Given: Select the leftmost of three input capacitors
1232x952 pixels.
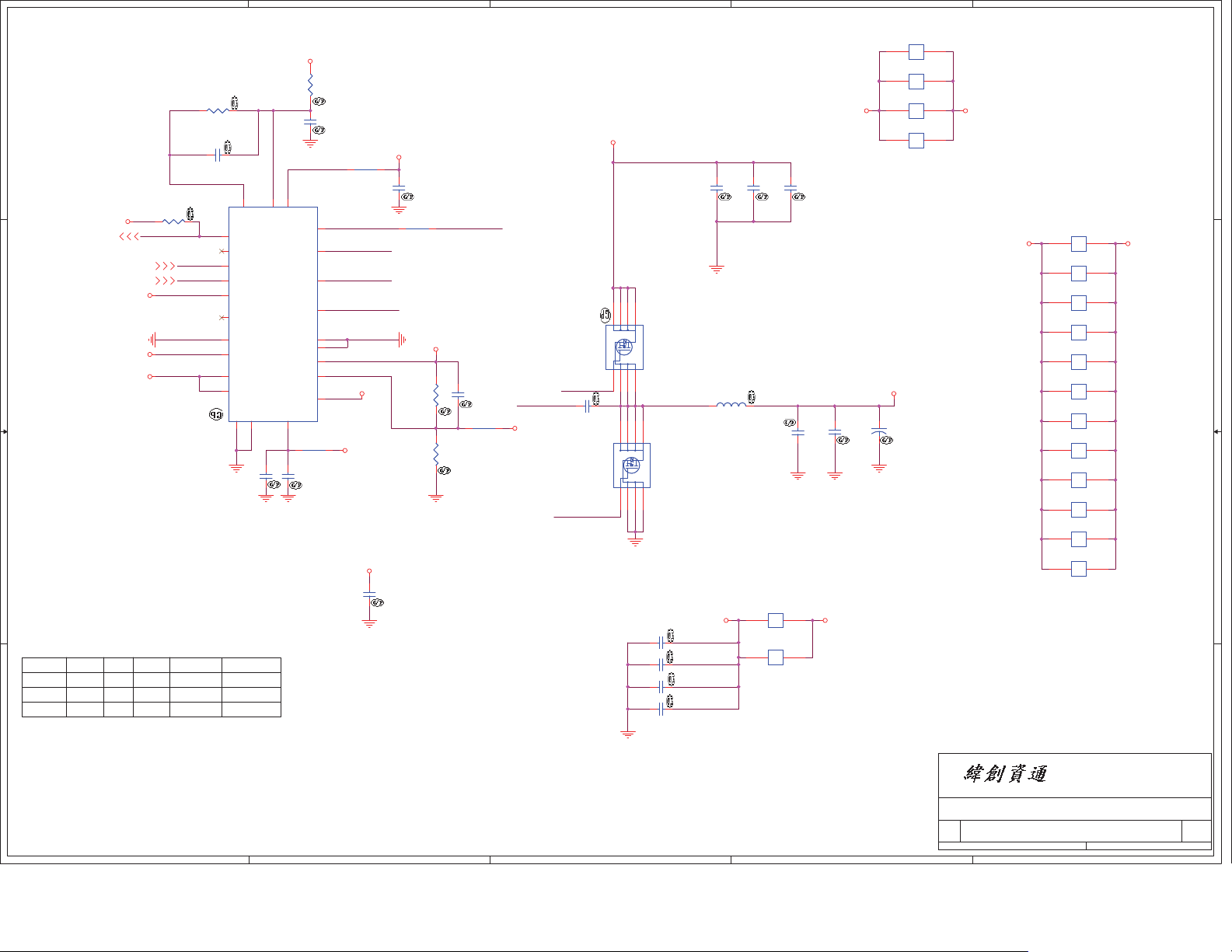Looking at the screenshot, I should pos(717,188).
